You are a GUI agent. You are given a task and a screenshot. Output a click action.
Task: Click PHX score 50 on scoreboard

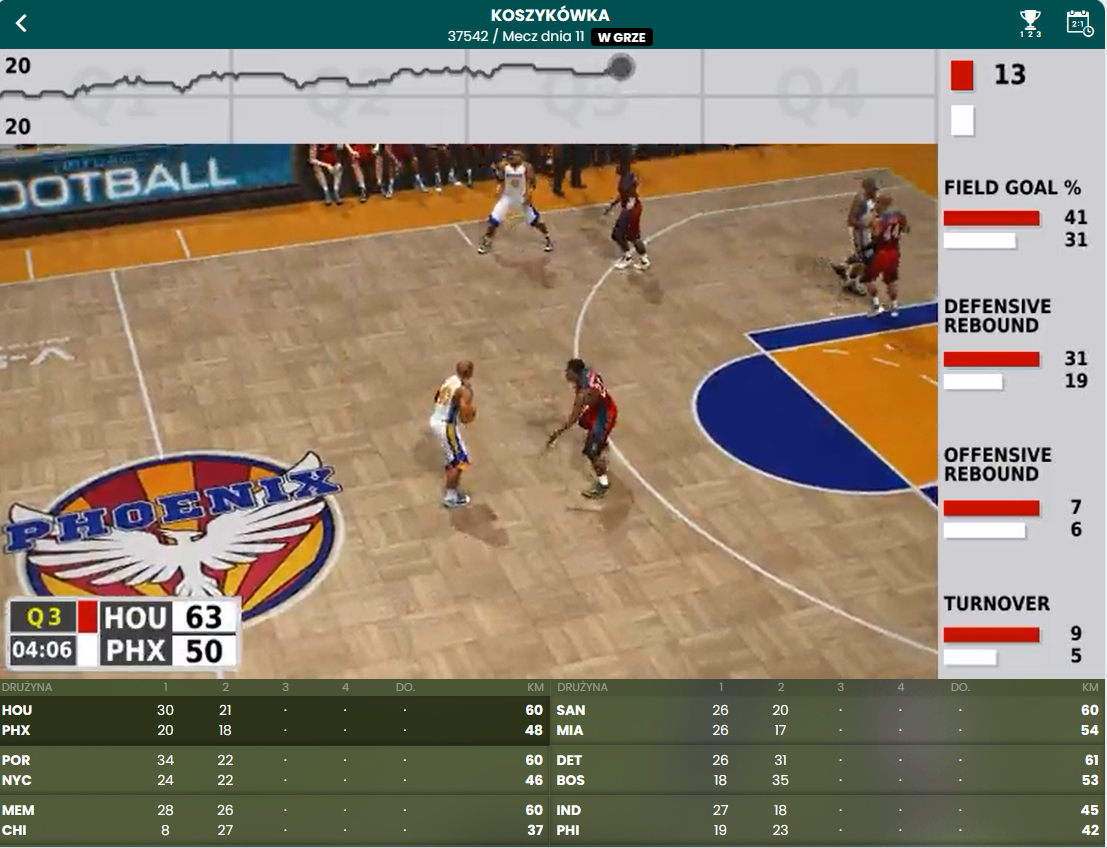[x=203, y=650]
